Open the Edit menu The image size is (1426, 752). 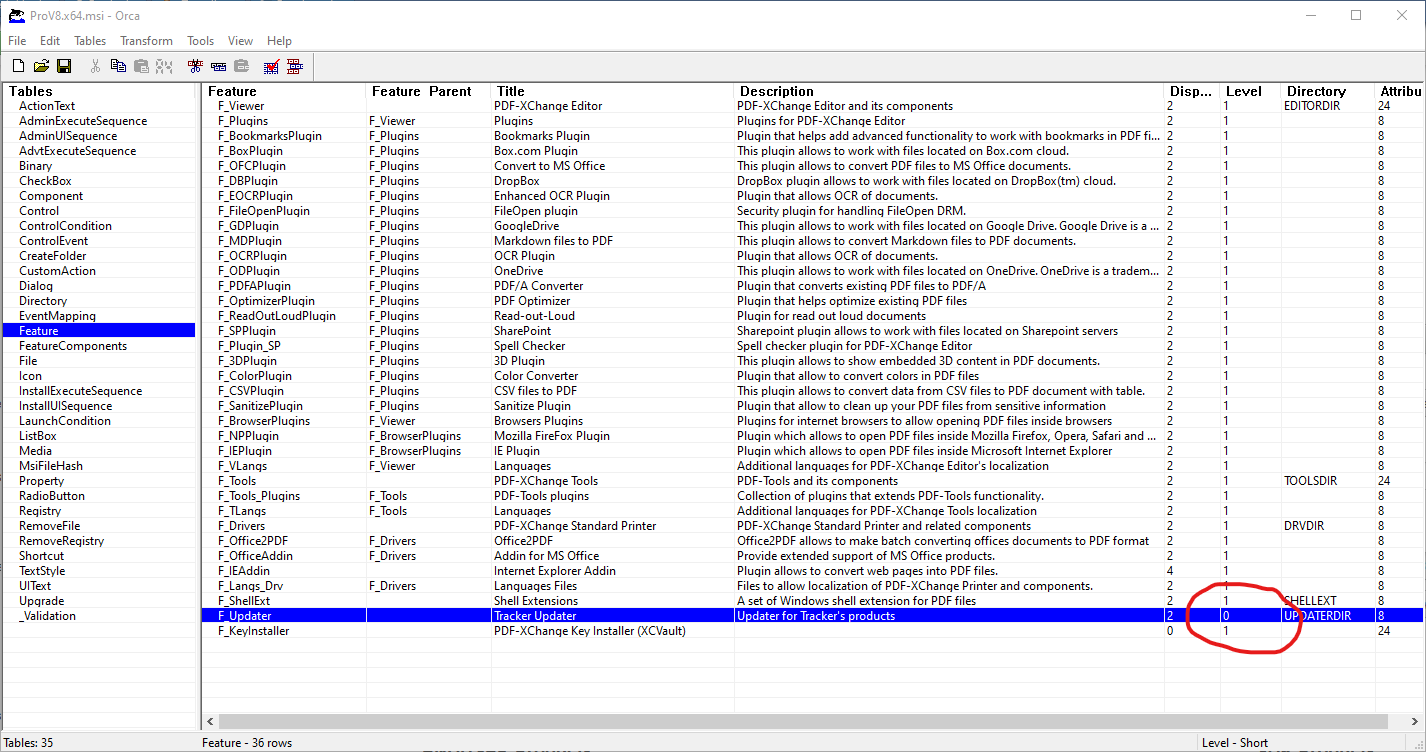[x=50, y=41]
